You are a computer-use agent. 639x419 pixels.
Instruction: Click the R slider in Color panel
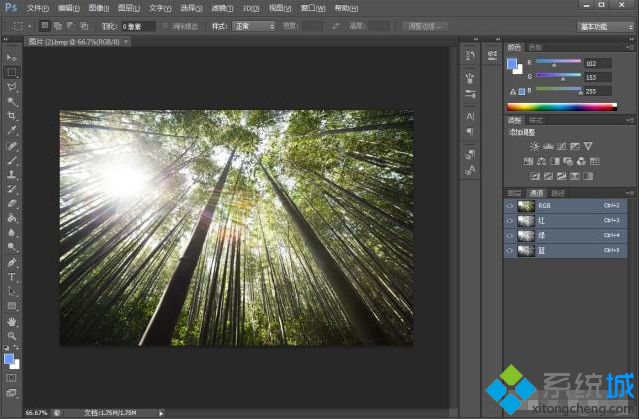click(558, 61)
